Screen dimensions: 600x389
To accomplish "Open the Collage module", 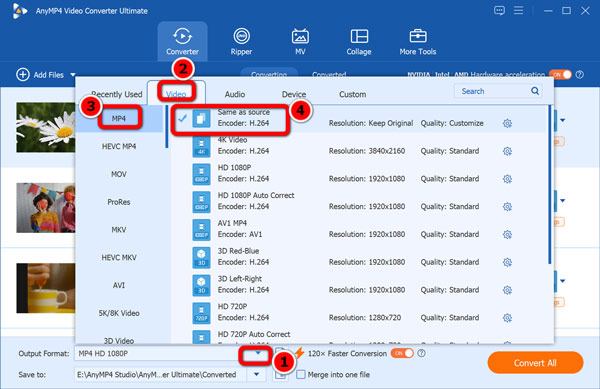I will pos(359,41).
